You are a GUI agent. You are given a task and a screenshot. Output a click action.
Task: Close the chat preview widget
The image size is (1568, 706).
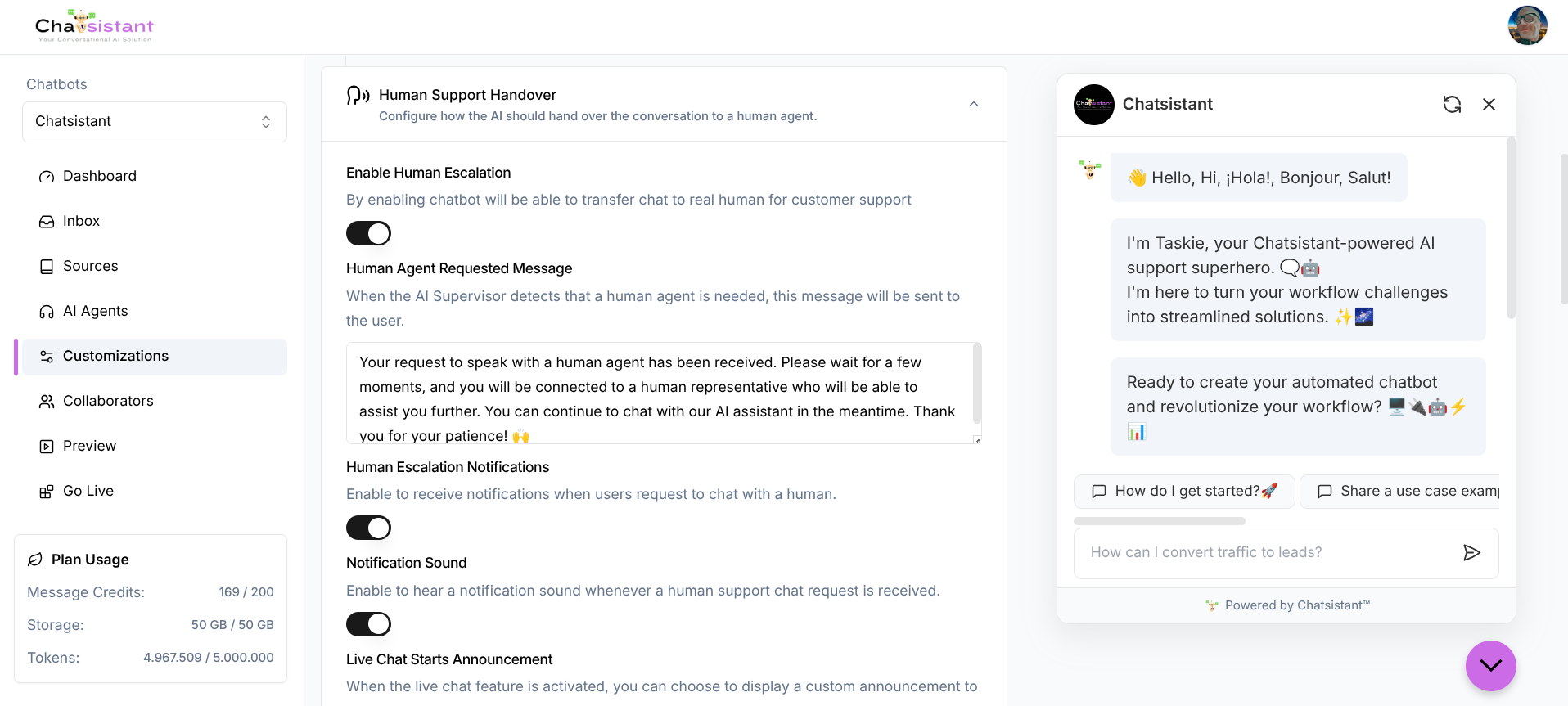click(1489, 104)
